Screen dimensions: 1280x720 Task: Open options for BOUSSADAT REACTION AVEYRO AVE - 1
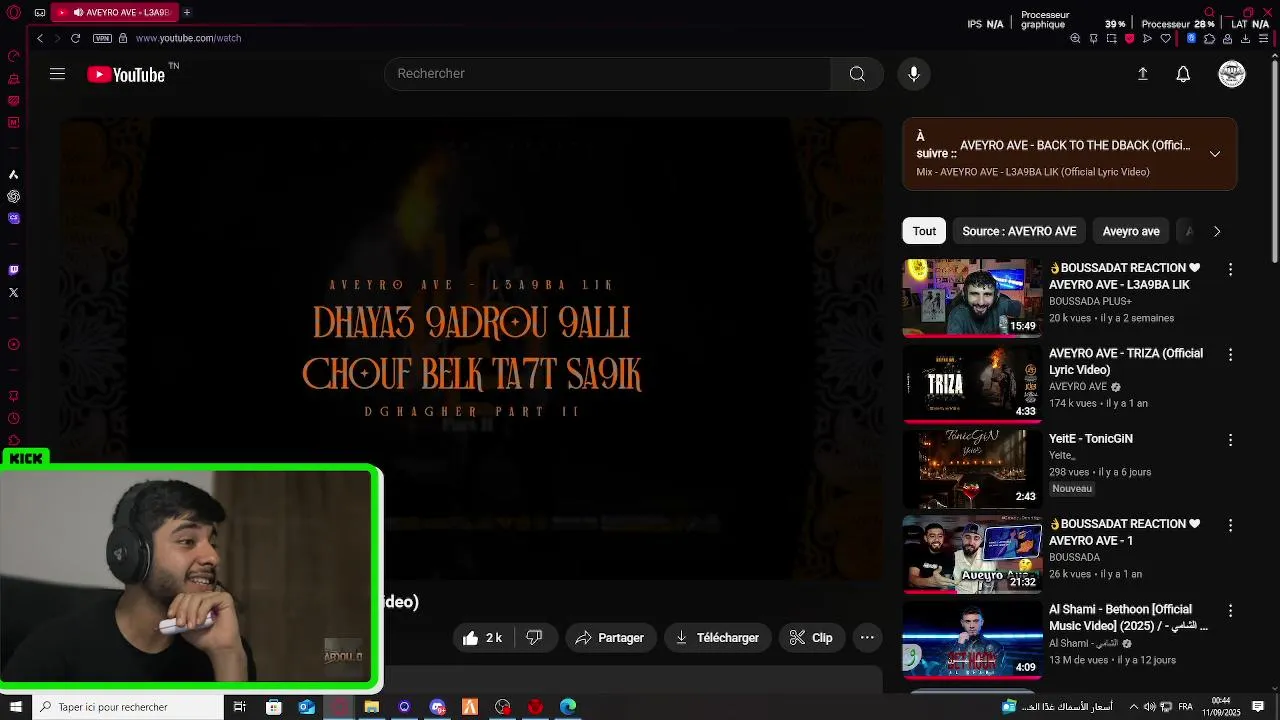(1230, 525)
